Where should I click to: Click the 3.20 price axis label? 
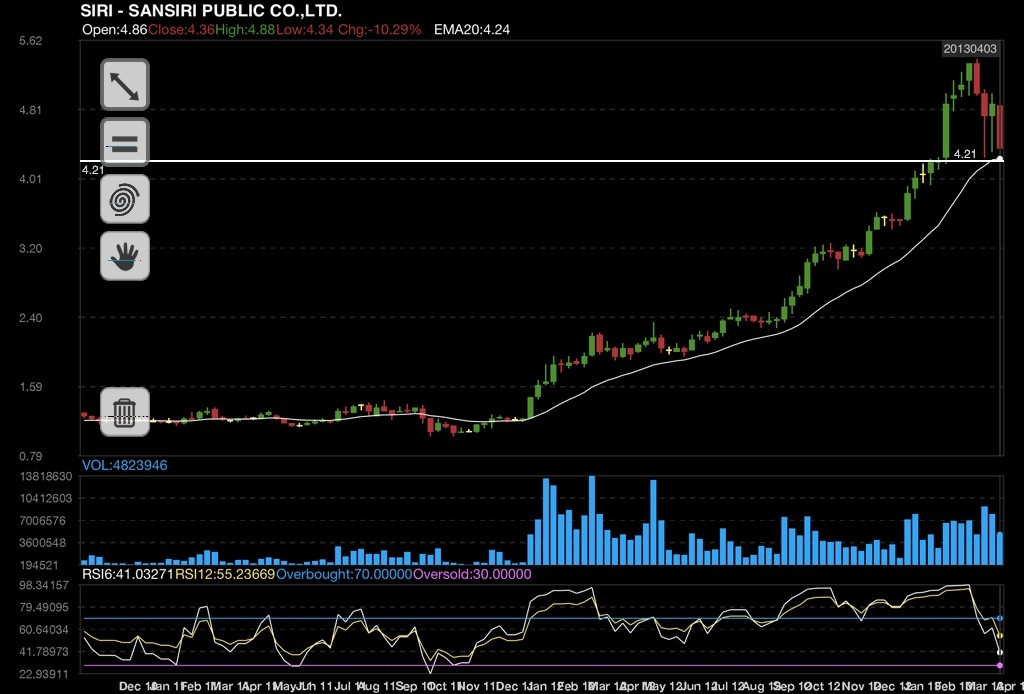31,249
